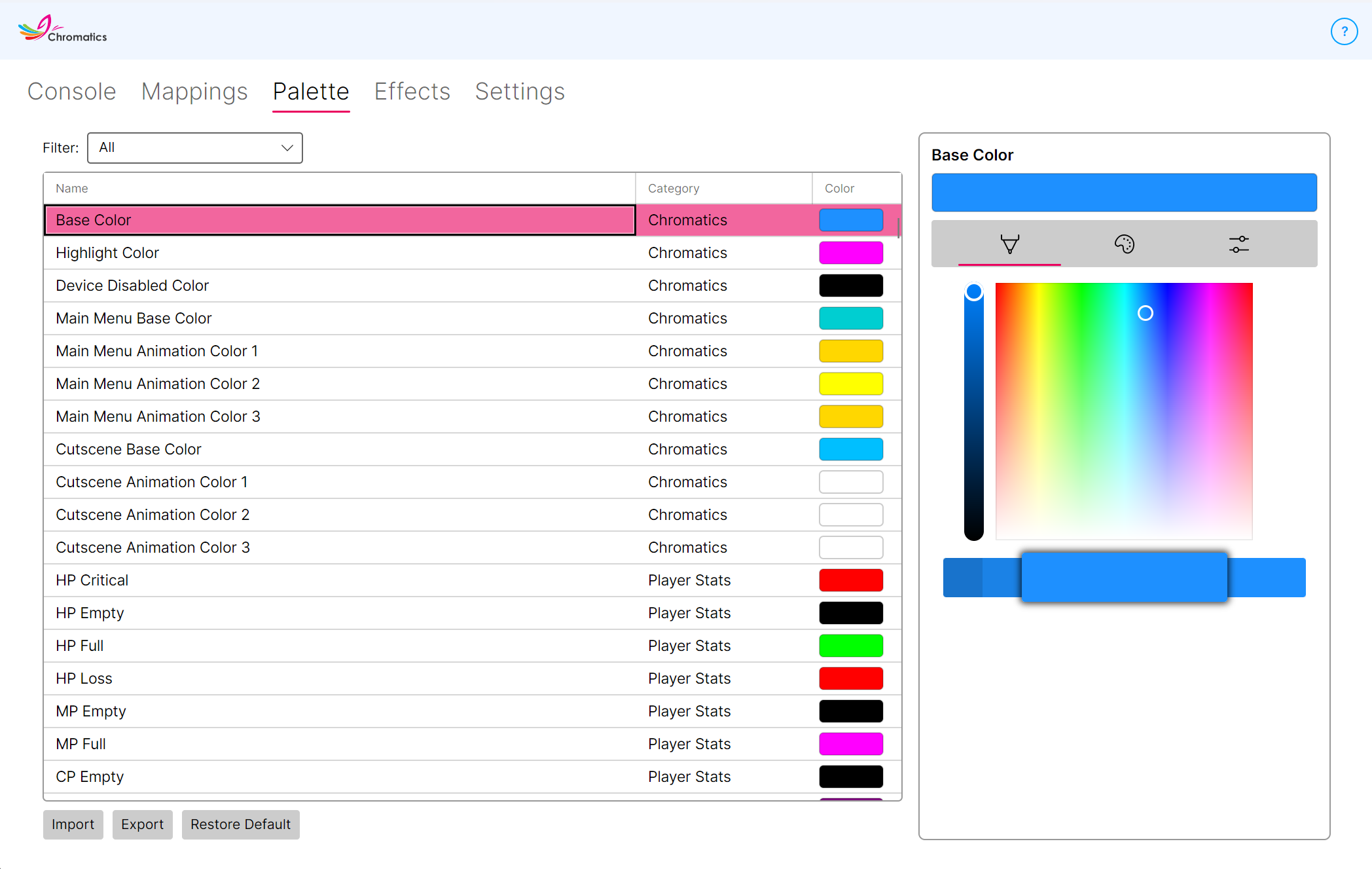This screenshot has height=869, width=1372.
Task: Expand the Filter dropdown set to All
Action: pos(195,148)
